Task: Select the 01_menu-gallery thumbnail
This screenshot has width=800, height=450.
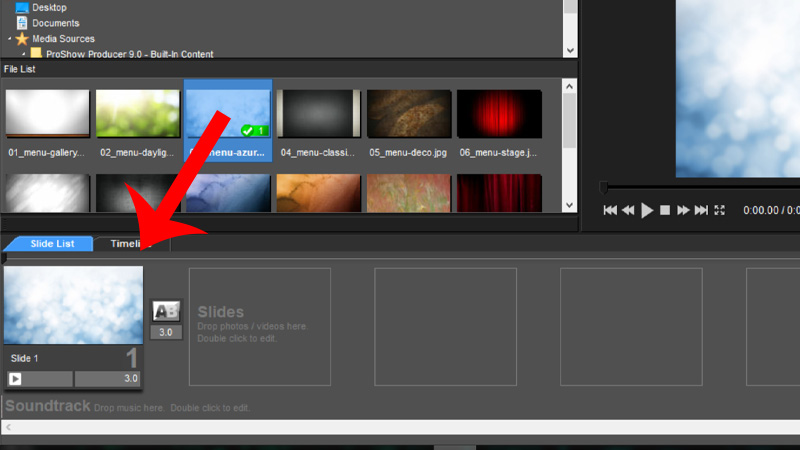Action: 48,114
